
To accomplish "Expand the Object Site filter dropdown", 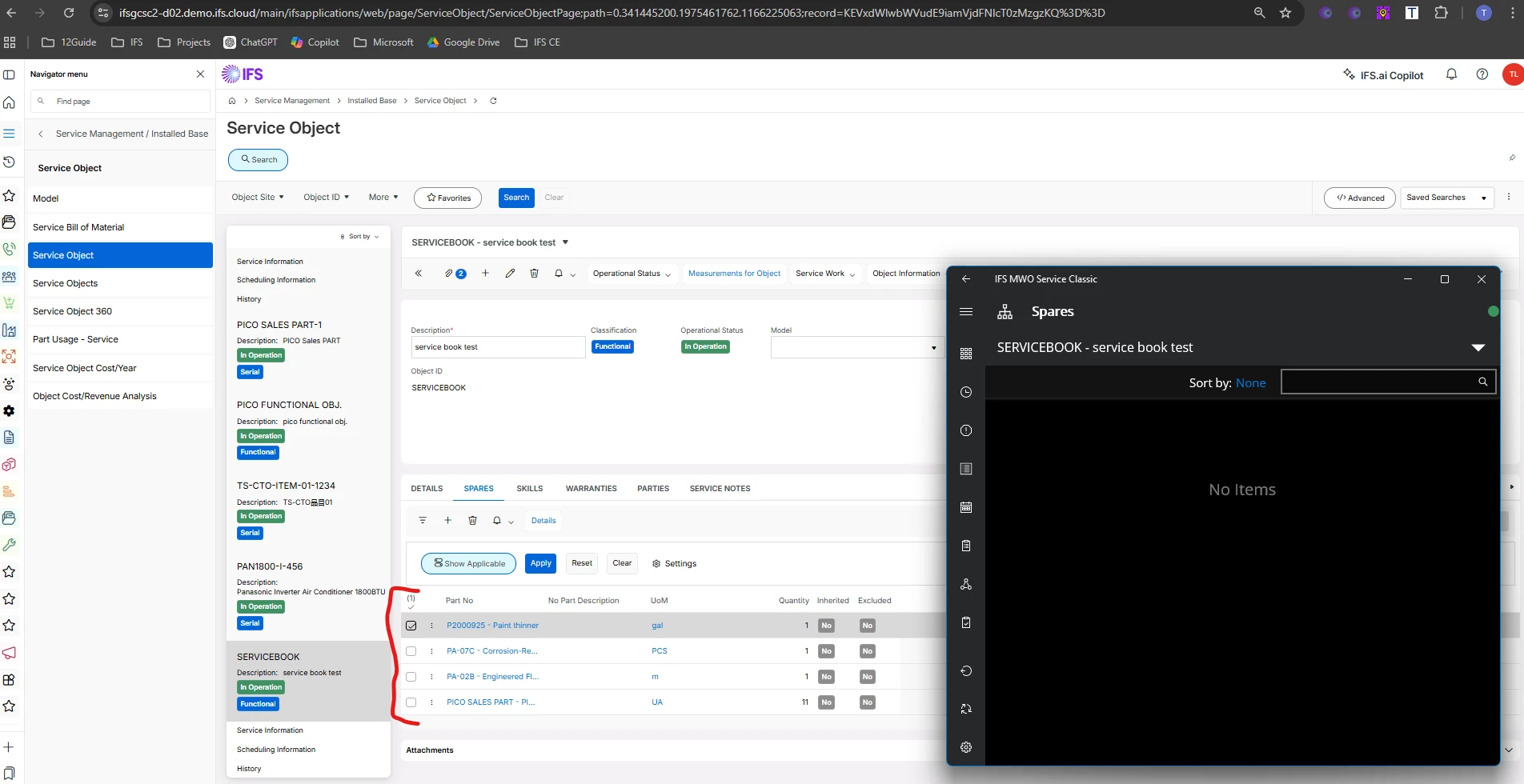I will 258,198.
